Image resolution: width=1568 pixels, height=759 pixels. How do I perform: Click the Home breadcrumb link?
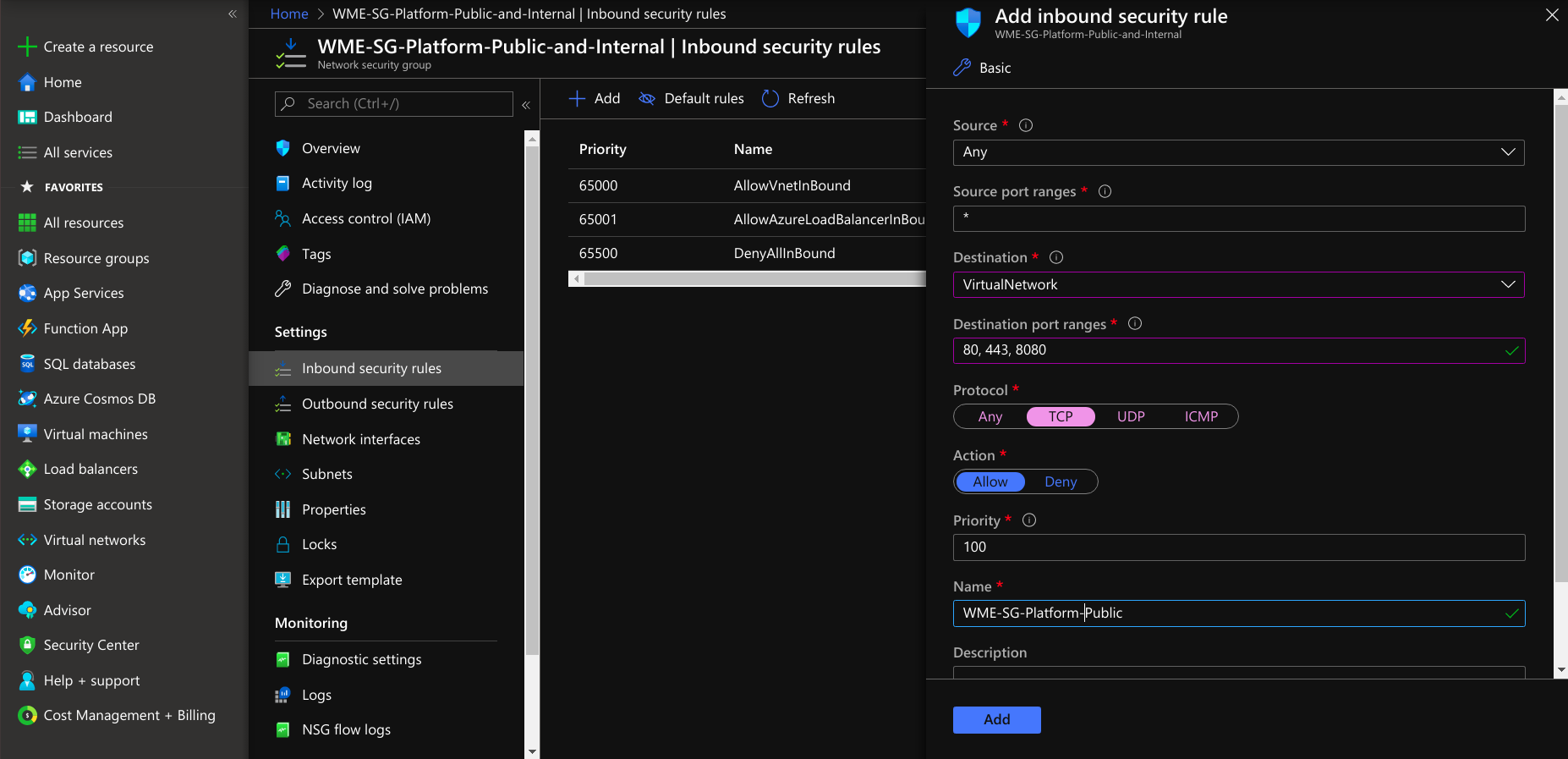coord(289,14)
